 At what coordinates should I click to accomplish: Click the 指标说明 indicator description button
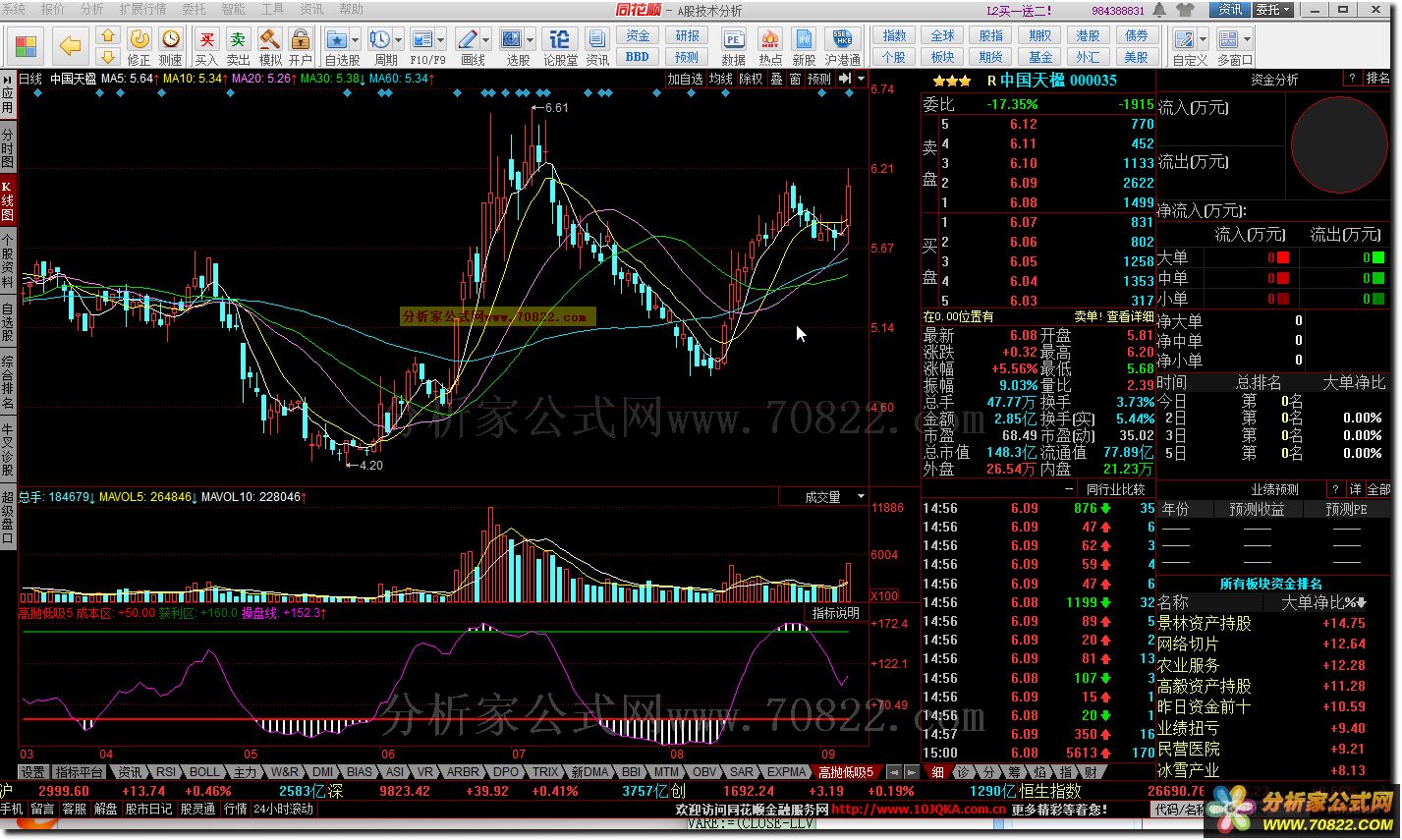(x=835, y=613)
